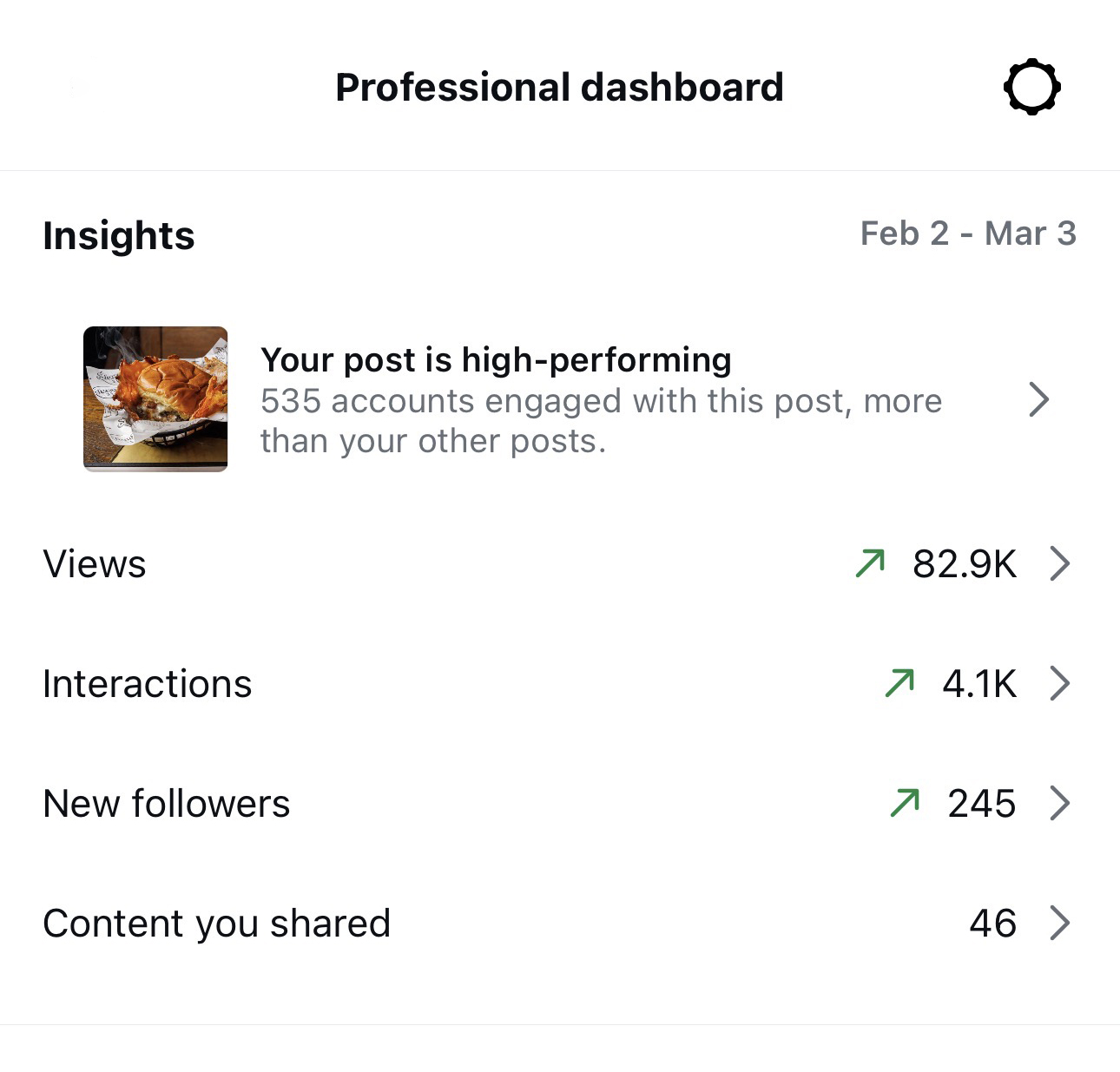The width and height of the screenshot is (1120, 1072).
Task: Expand the Views row chevron
Action: (x=1060, y=563)
